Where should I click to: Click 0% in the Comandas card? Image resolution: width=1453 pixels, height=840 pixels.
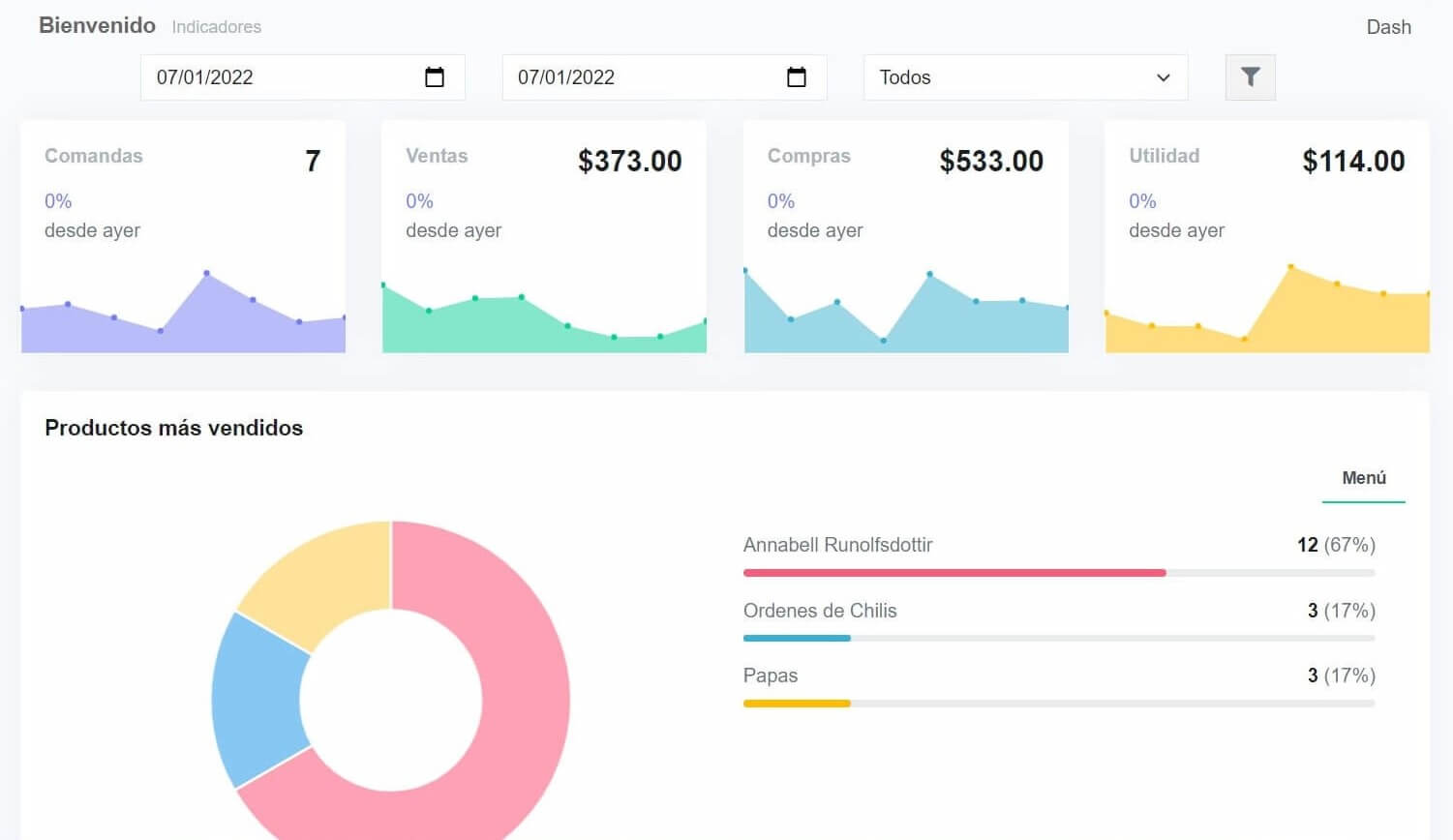point(58,201)
